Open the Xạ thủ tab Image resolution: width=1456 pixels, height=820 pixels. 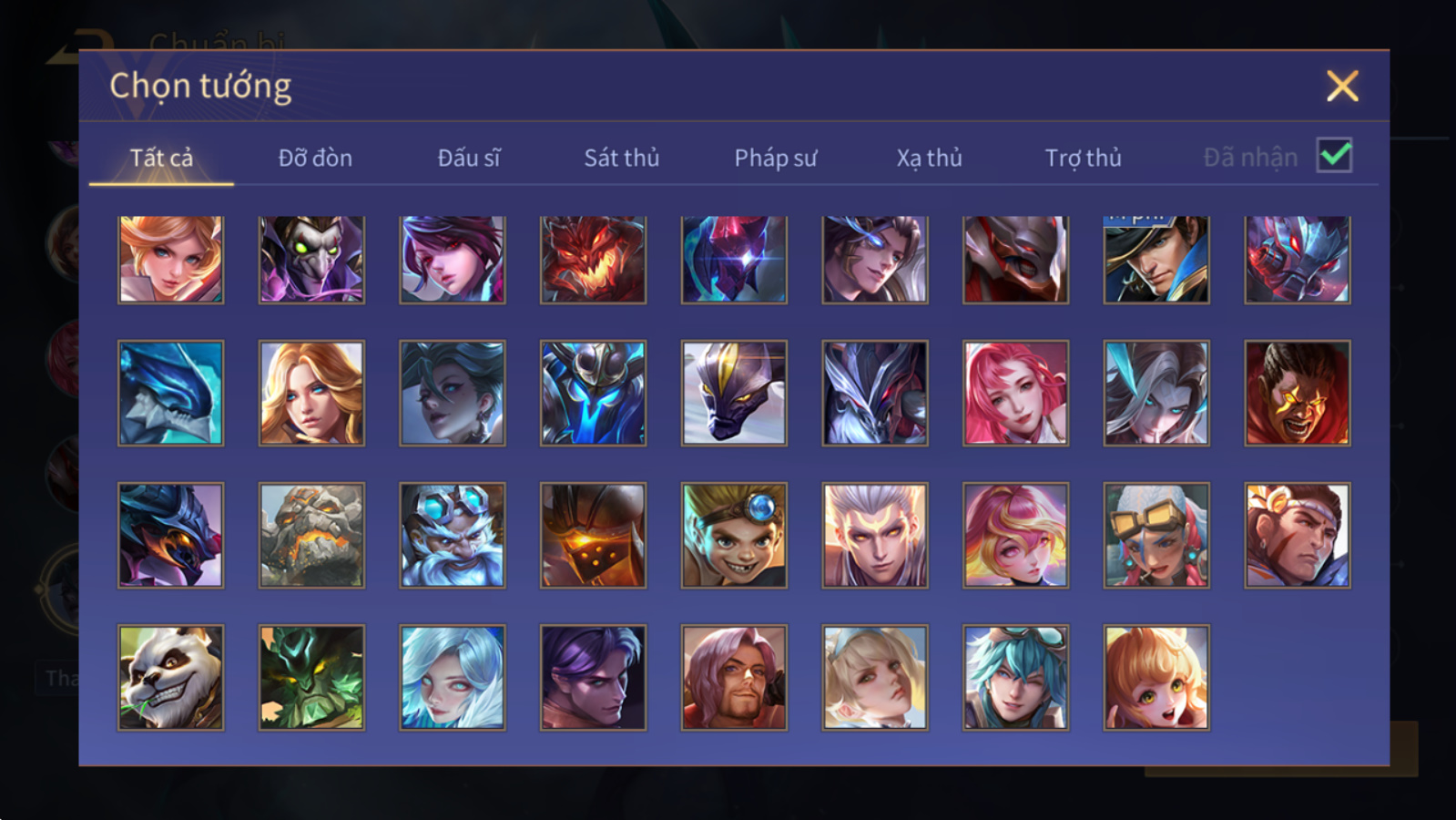pyautogui.click(x=929, y=158)
